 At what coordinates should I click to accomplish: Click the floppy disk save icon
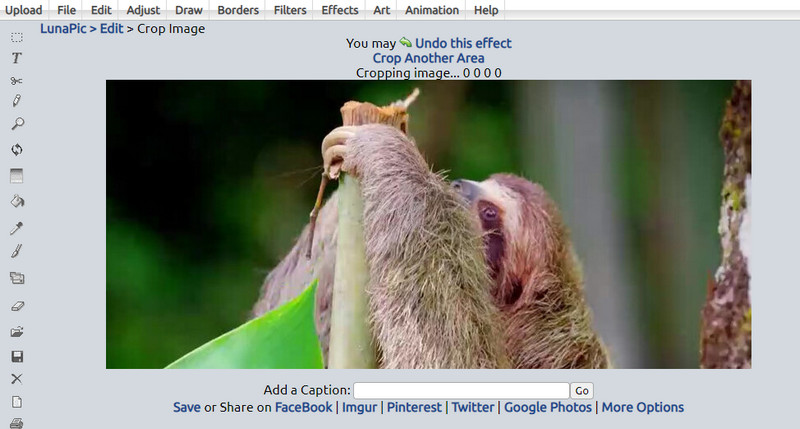tap(16, 356)
